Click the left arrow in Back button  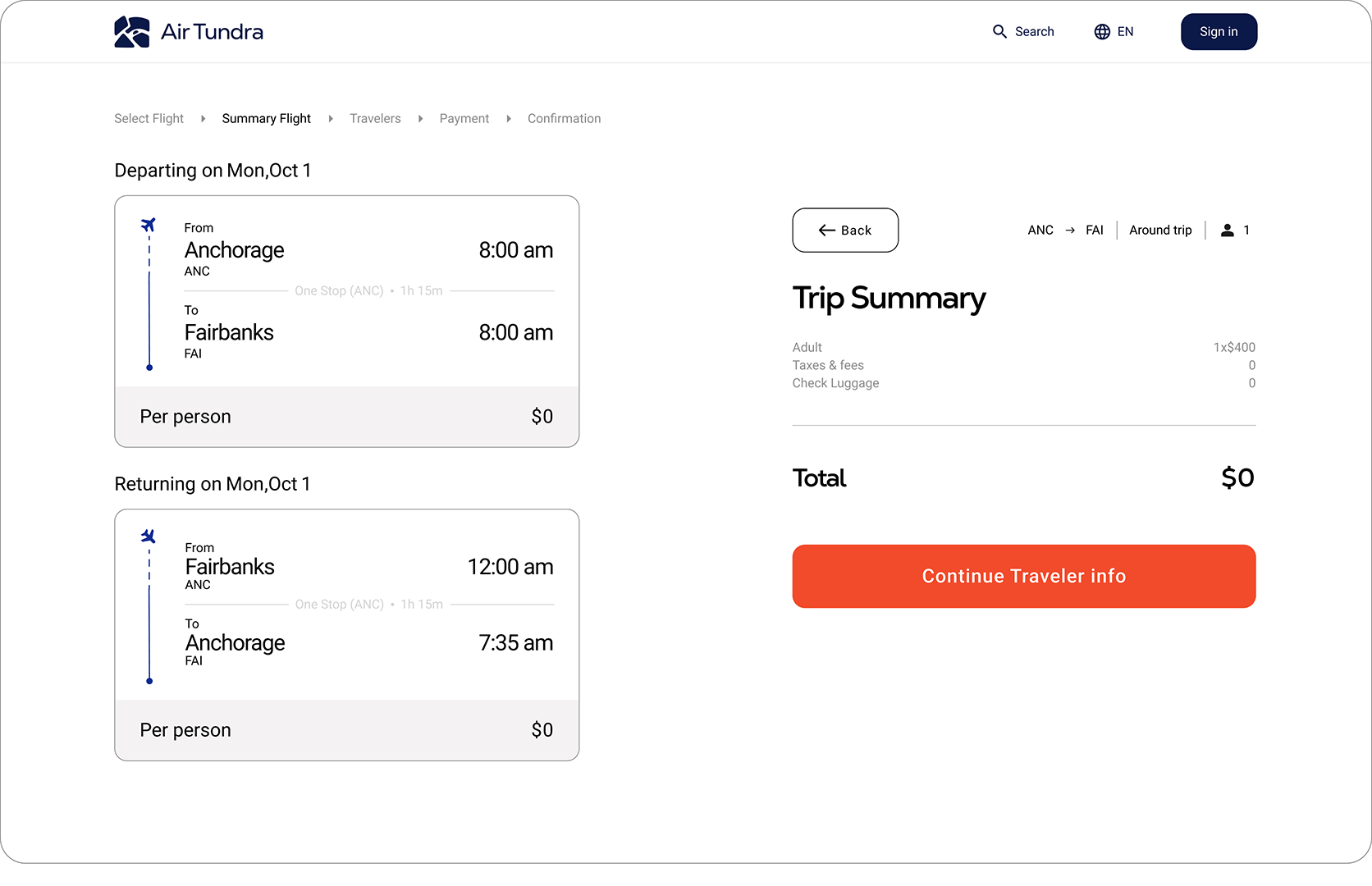pyautogui.click(x=826, y=231)
